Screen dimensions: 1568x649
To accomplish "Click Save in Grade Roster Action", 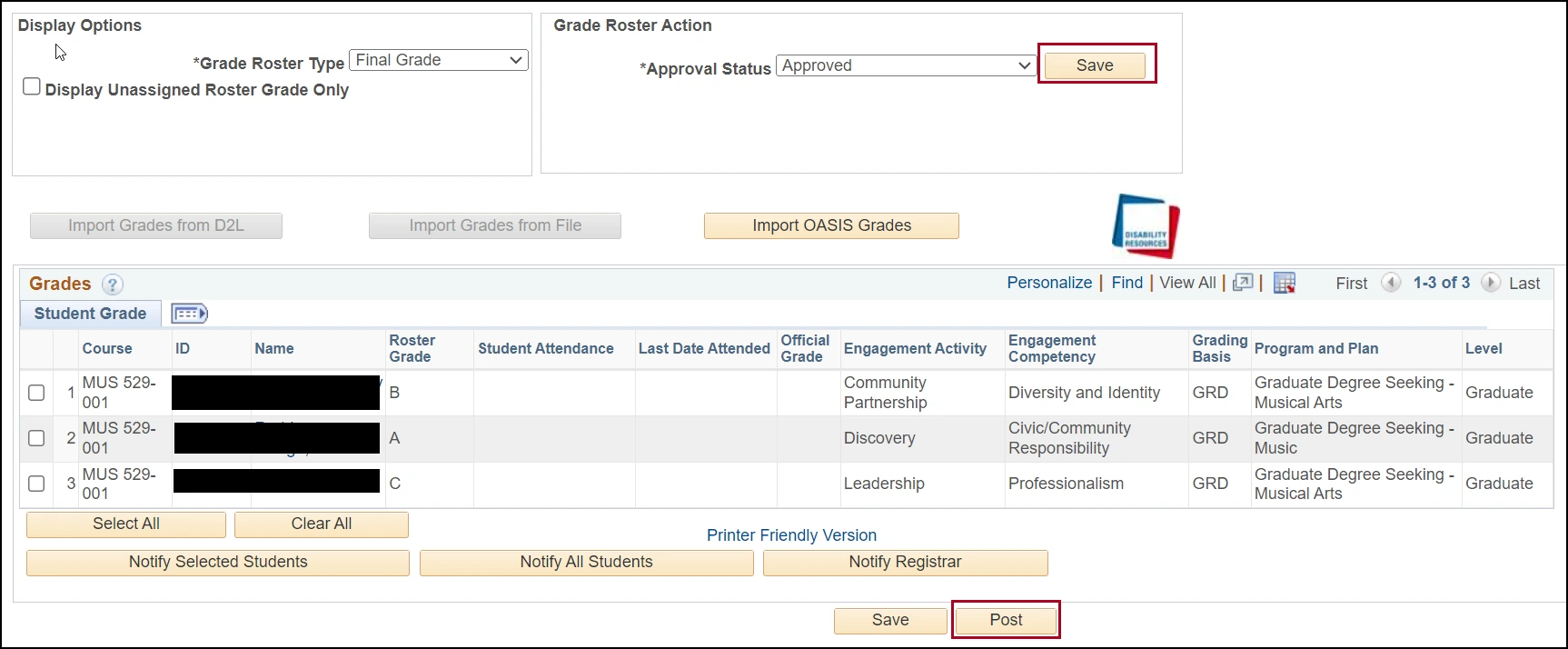I will (1095, 65).
